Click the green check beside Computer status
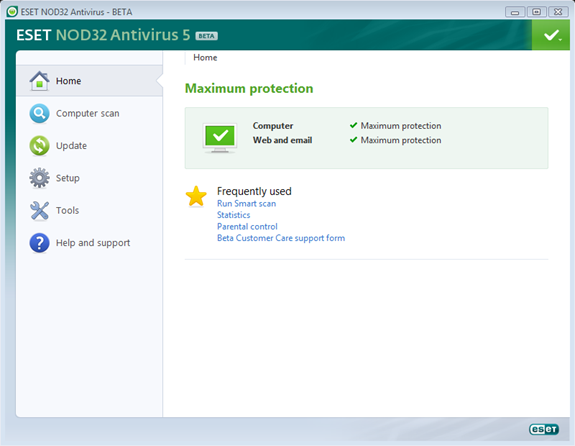Viewport: 575px width, 446px height. pyautogui.click(x=354, y=125)
